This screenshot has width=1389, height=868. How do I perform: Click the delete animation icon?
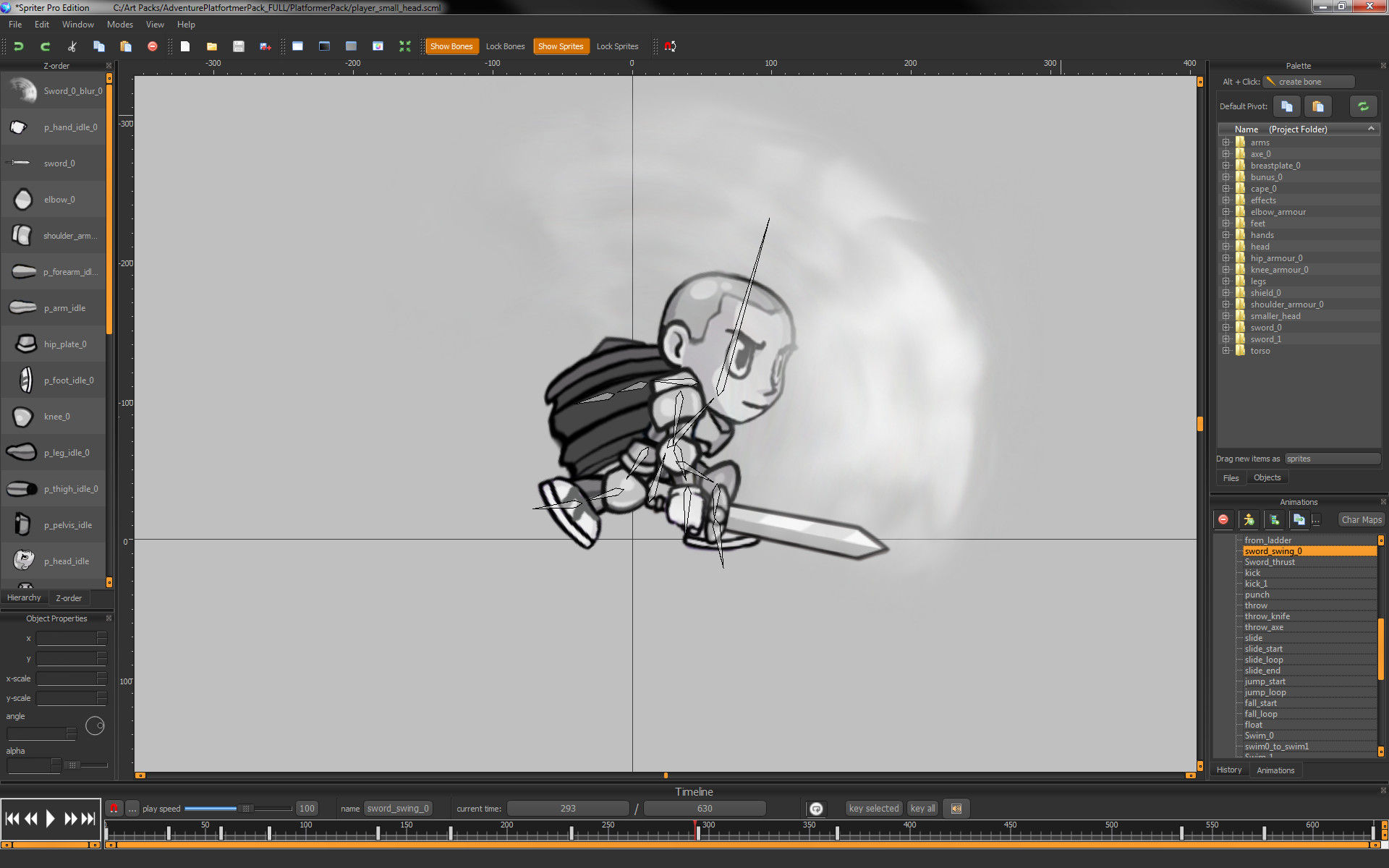pos(1223,519)
